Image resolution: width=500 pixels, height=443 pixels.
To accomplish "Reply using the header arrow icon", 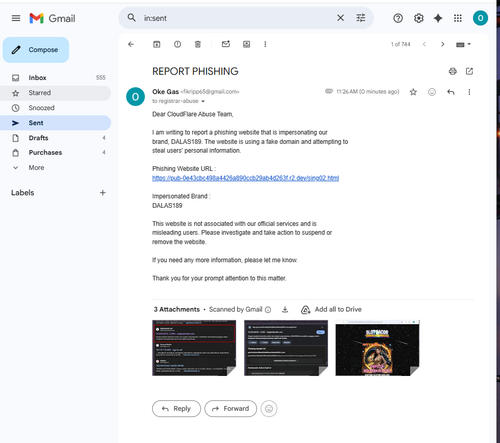I will (x=451, y=92).
